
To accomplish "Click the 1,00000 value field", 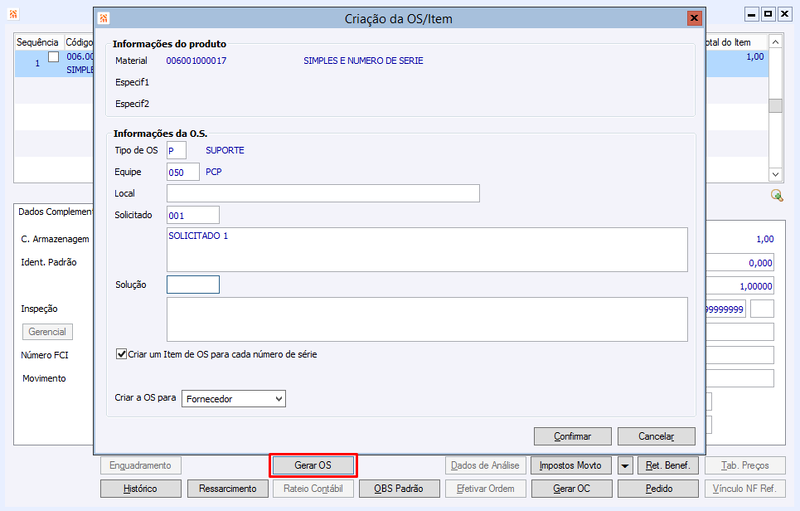I will (x=740, y=286).
